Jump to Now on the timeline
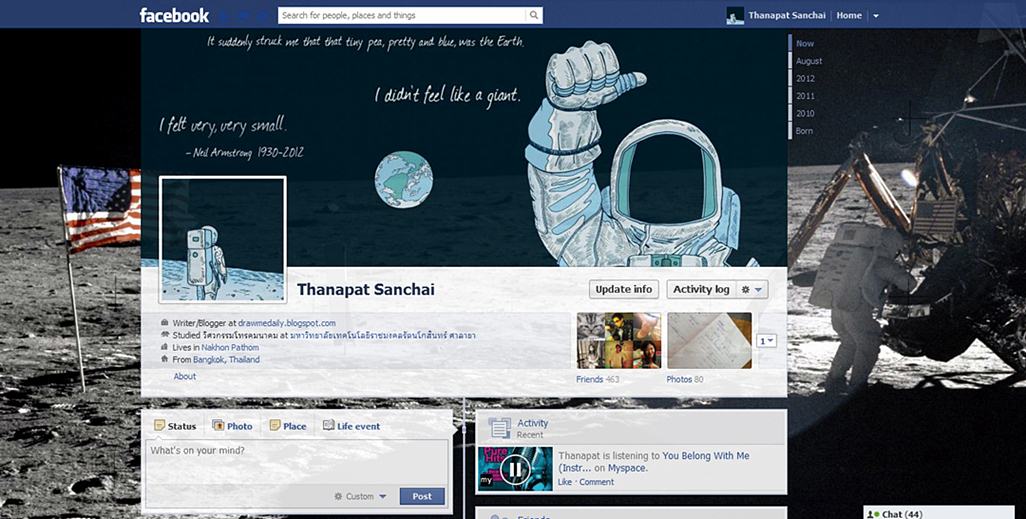This screenshot has width=1026, height=519. (805, 43)
